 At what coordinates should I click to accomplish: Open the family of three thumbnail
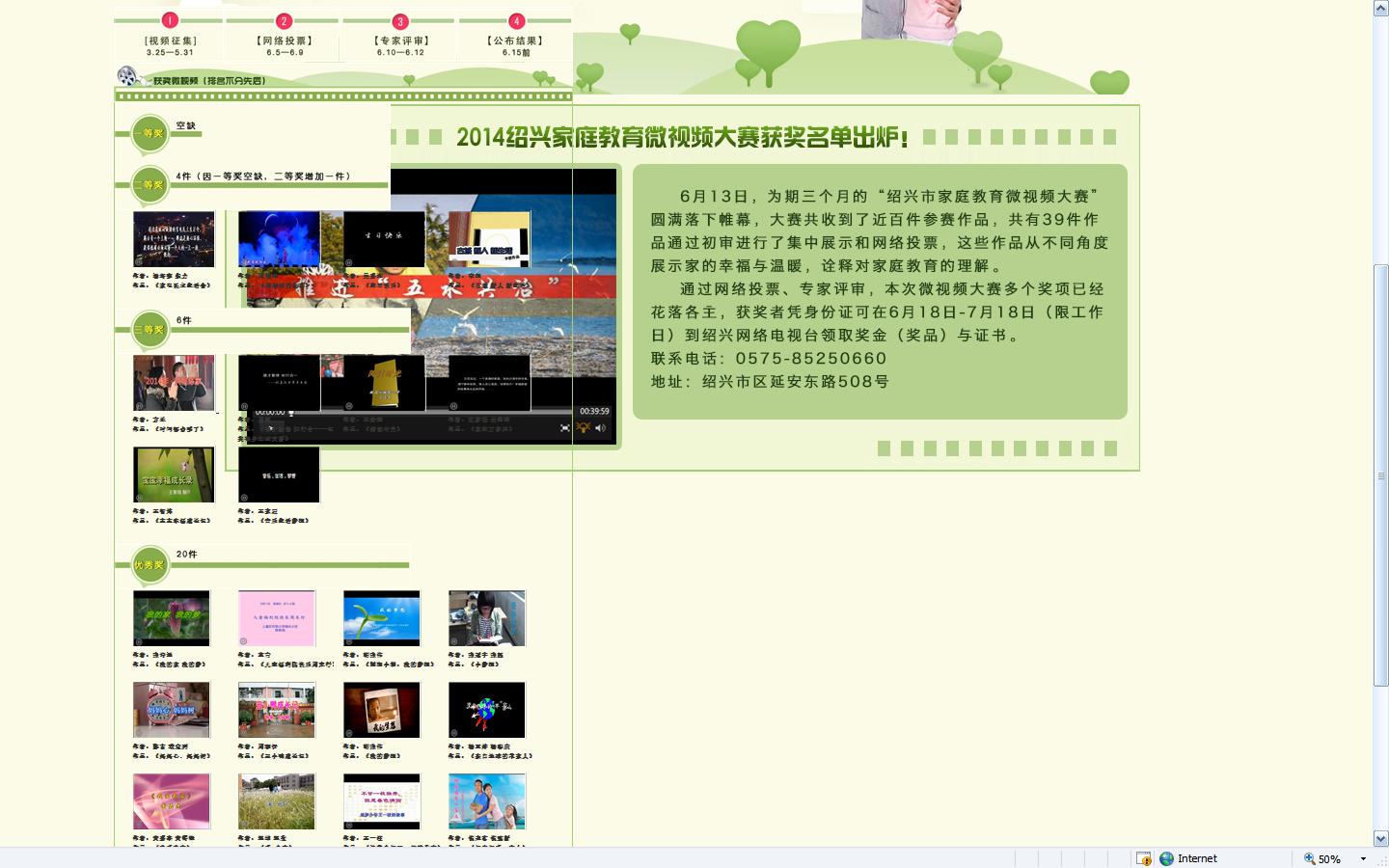[x=487, y=801]
